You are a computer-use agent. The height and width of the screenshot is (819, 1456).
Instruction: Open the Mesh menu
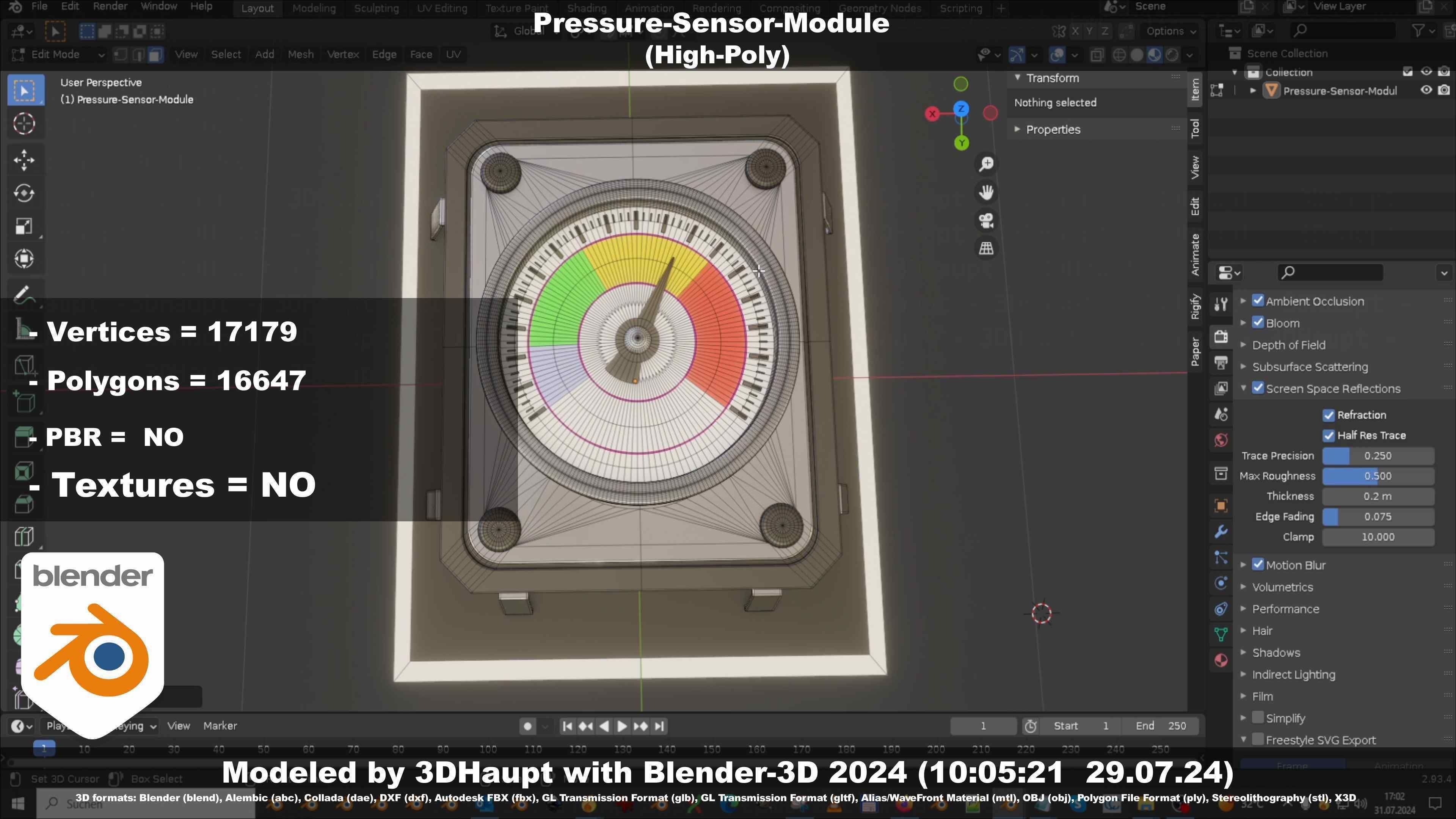click(x=301, y=55)
